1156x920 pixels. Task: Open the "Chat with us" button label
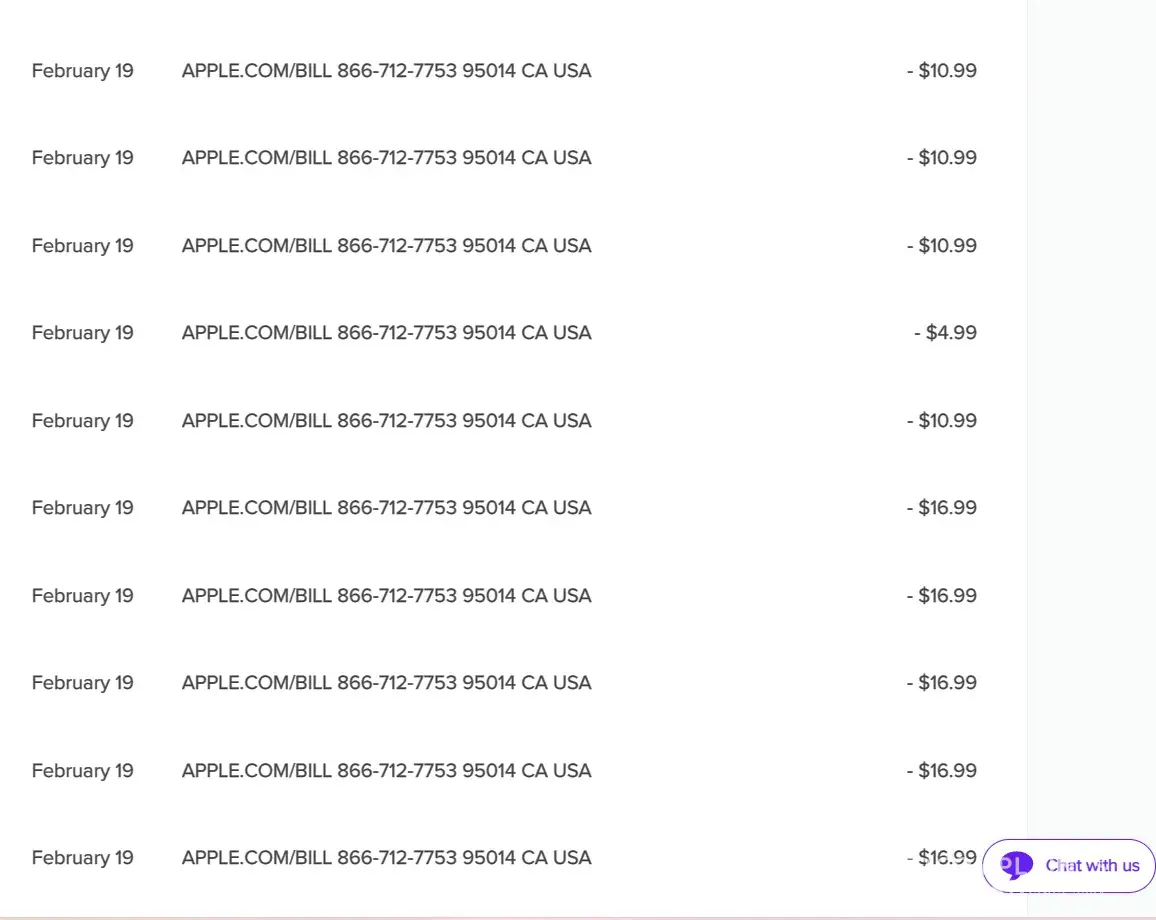coord(1092,866)
